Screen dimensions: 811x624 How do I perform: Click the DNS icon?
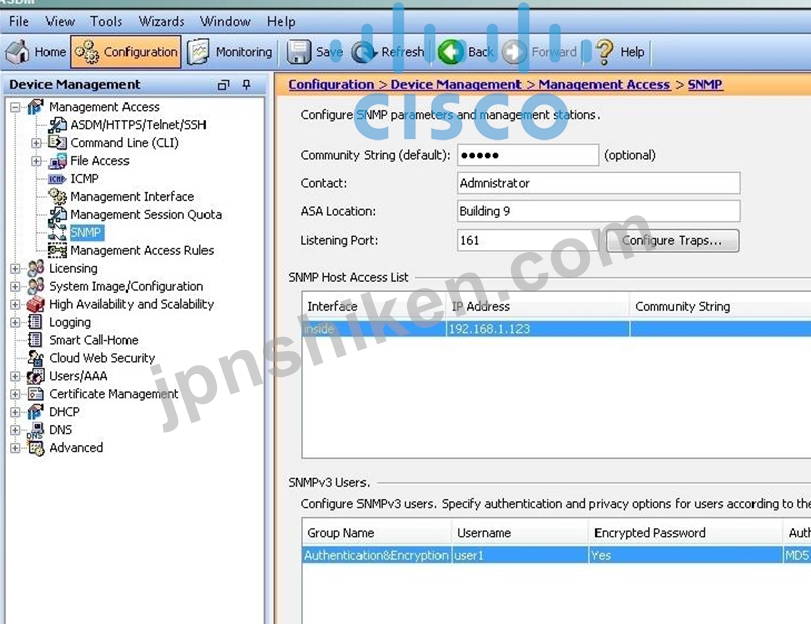coord(36,430)
